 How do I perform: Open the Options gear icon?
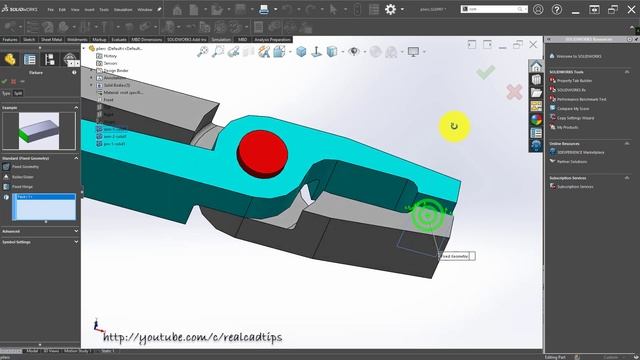[390, 9]
